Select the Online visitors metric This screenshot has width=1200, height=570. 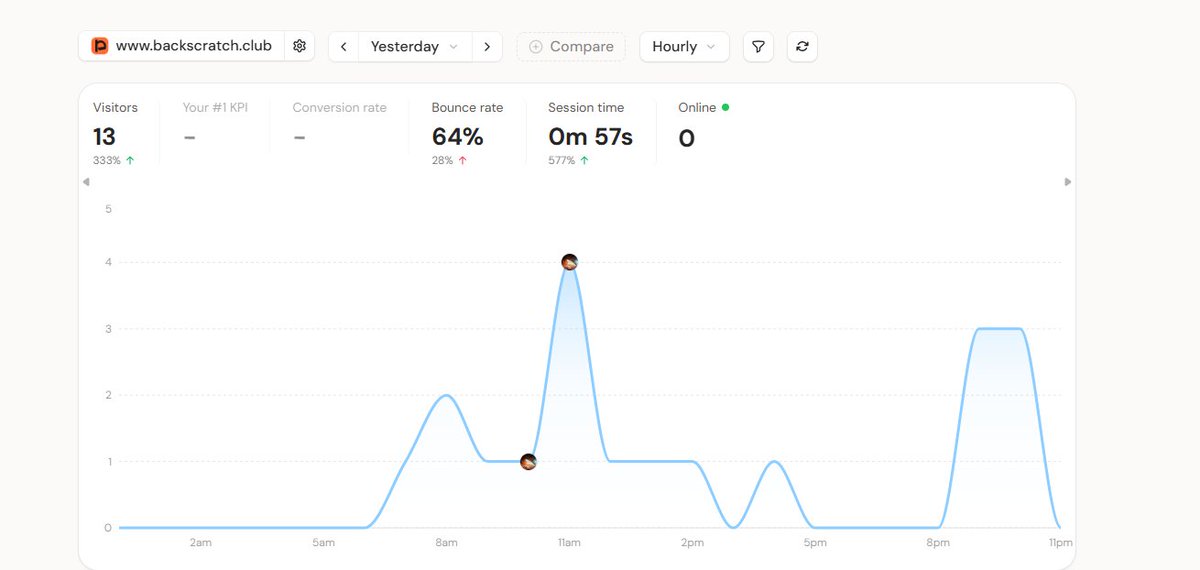pyautogui.click(x=697, y=107)
